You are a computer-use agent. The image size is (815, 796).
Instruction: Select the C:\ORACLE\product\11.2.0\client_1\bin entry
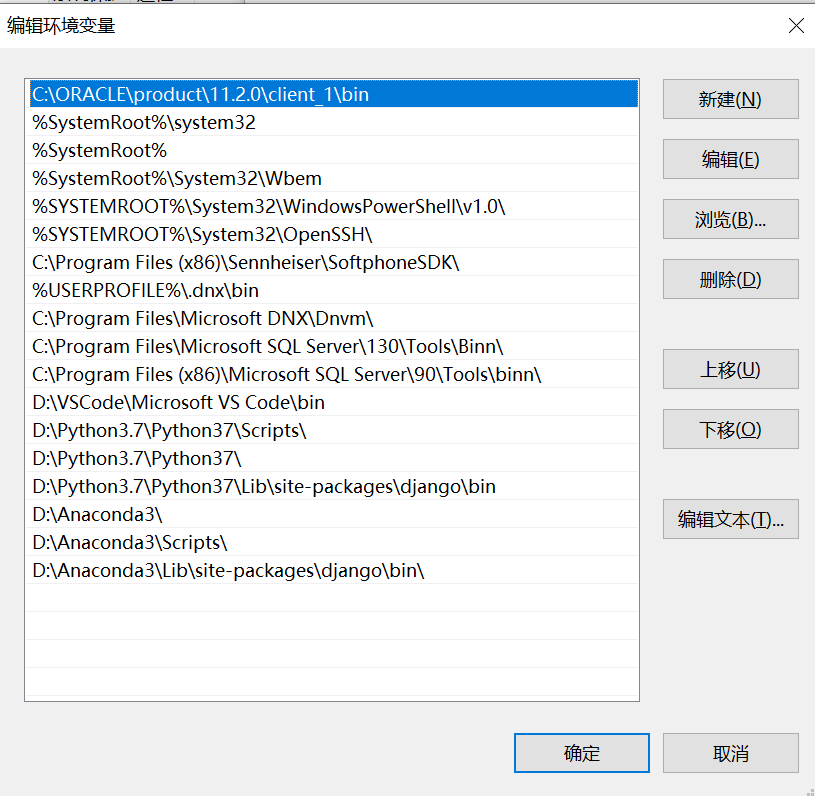334,94
